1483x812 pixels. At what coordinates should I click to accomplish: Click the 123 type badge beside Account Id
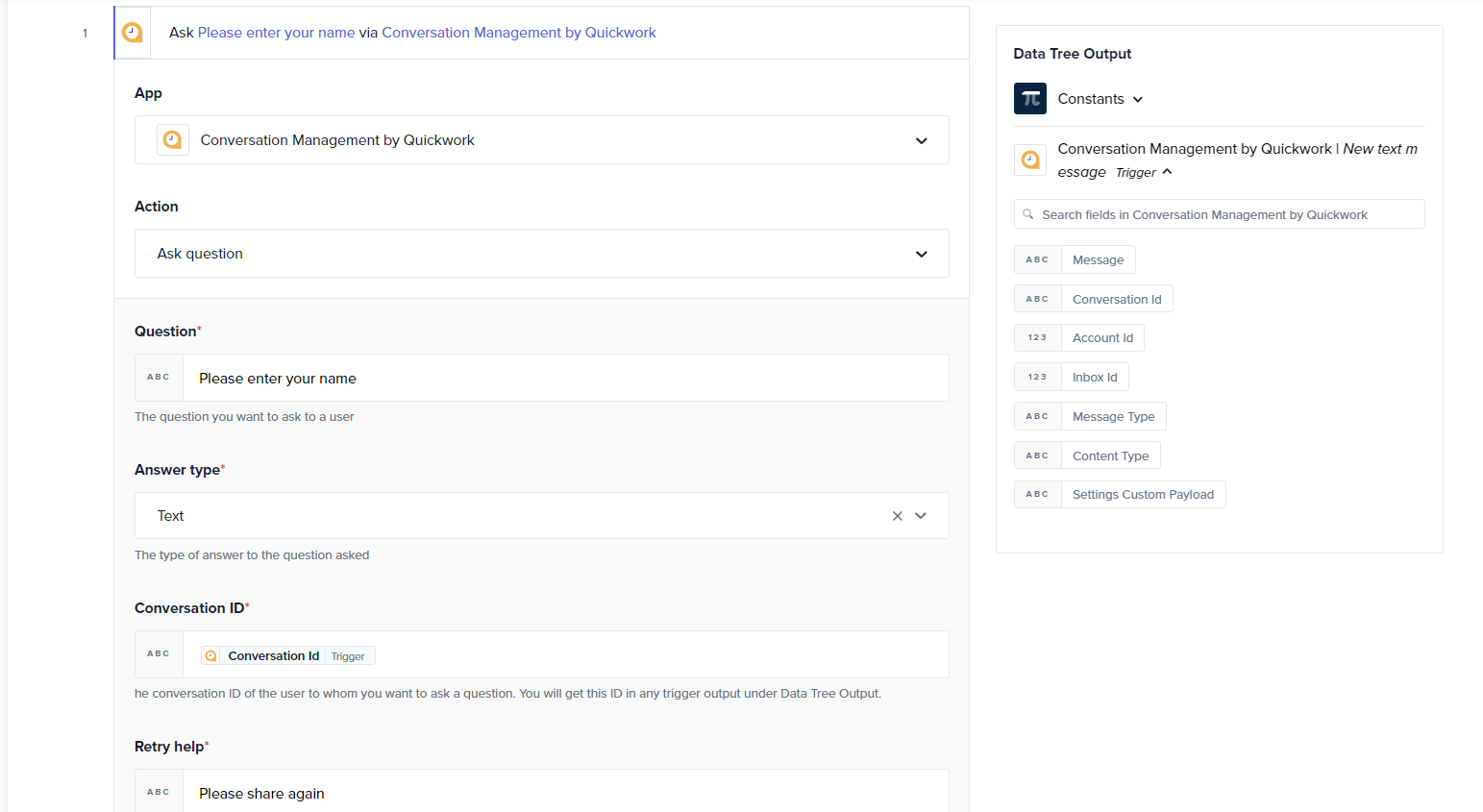coord(1038,337)
